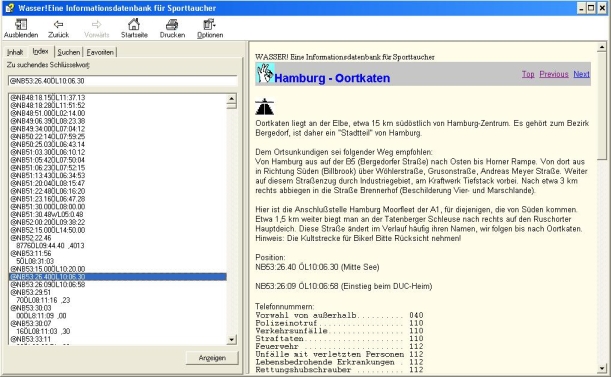
Task: Select index sub-entry 877ÖL09:44.40 ,4013
Action: click(x=50, y=246)
